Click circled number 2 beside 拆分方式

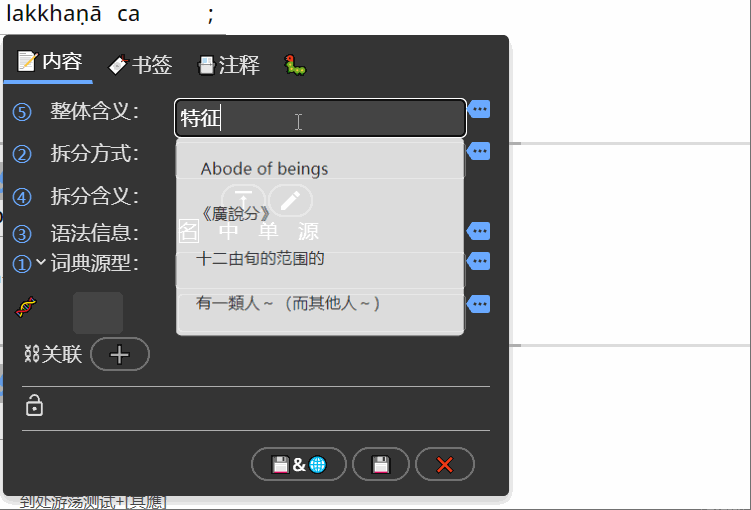point(22,155)
